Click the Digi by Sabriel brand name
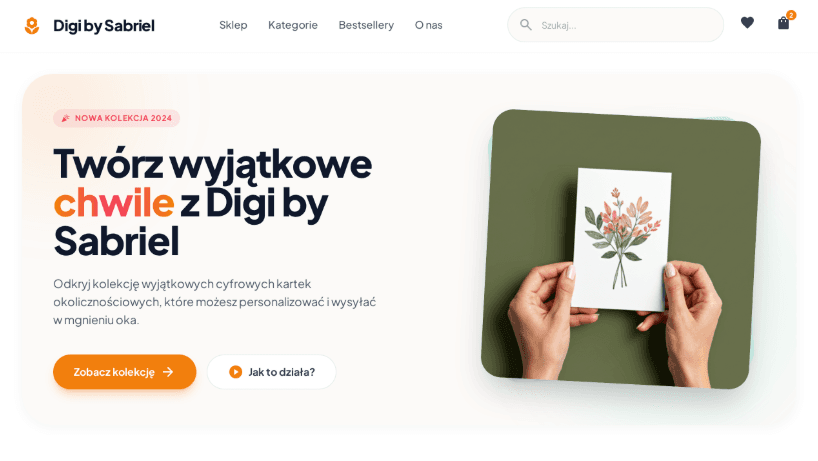Screen dimensions: 818x461 (104, 26)
